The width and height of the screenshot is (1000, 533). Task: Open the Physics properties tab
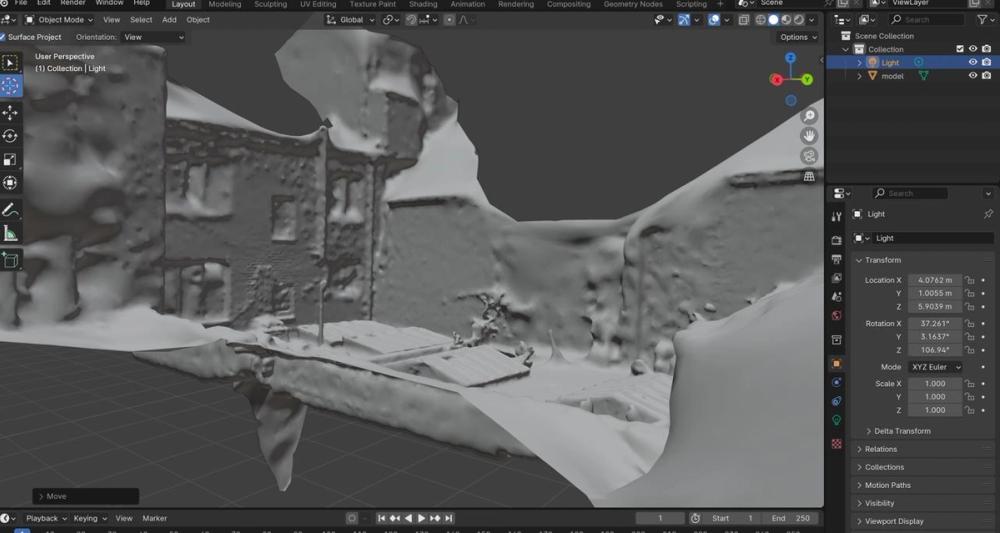click(836, 382)
